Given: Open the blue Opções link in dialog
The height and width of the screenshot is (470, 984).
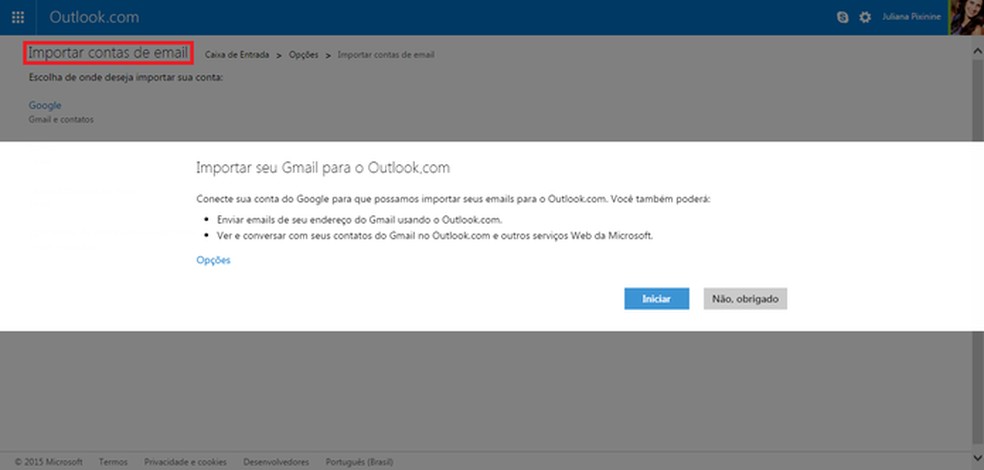Looking at the screenshot, I should [x=213, y=260].
